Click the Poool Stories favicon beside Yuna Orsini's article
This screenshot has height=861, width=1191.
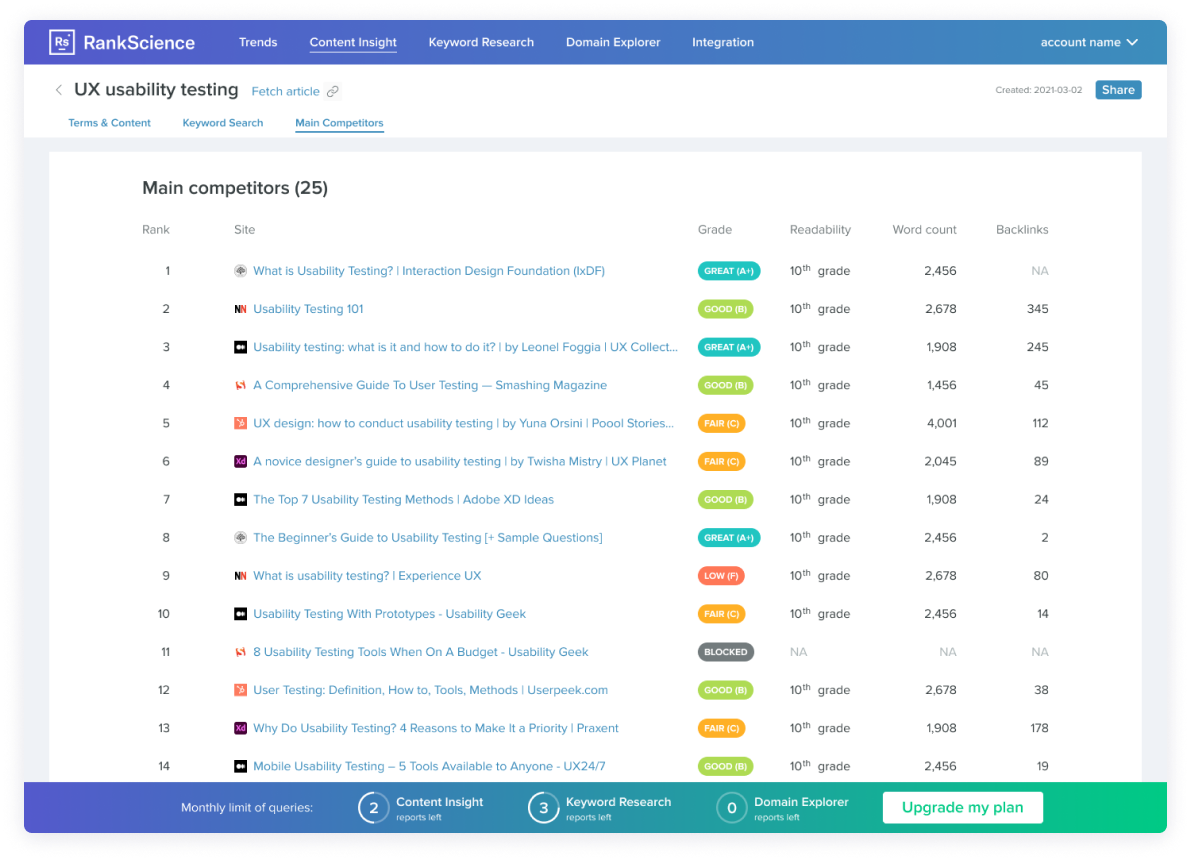pos(239,423)
